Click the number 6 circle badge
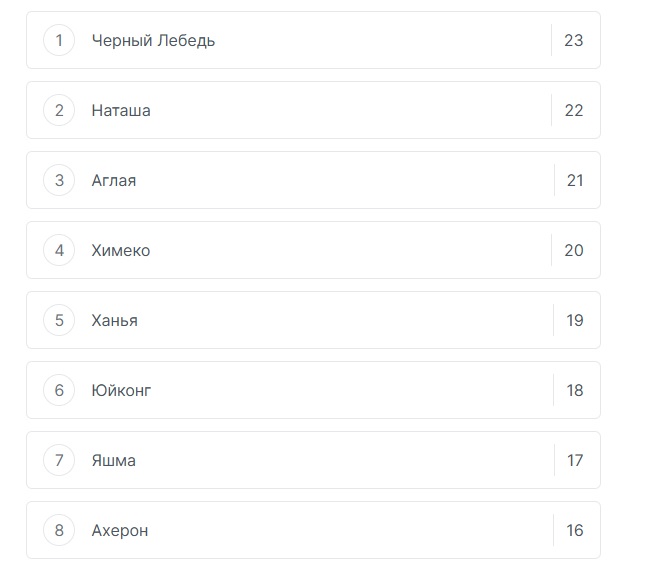 point(59,390)
